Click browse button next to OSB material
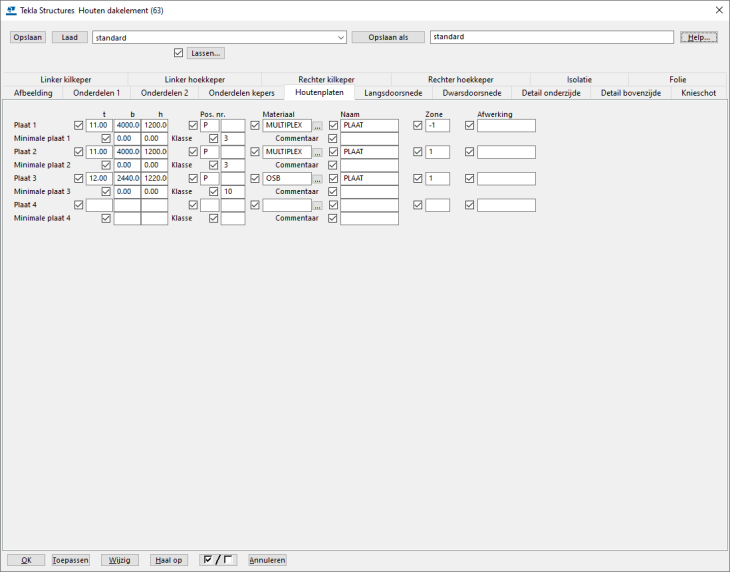Viewport: 730px width, 572px height. coord(317,179)
